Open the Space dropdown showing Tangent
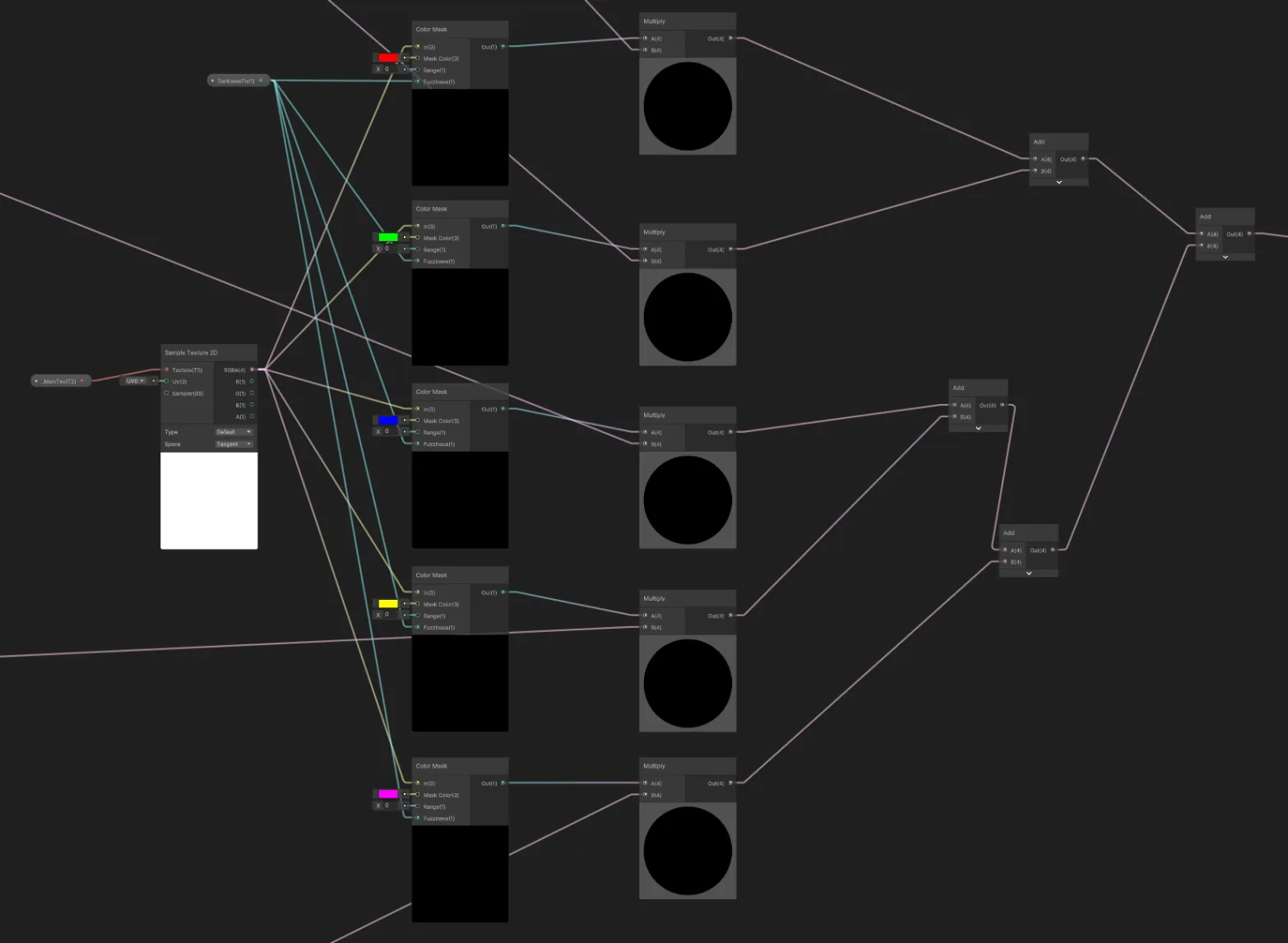Image resolution: width=1288 pixels, height=943 pixels. click(x=234, y=444)
